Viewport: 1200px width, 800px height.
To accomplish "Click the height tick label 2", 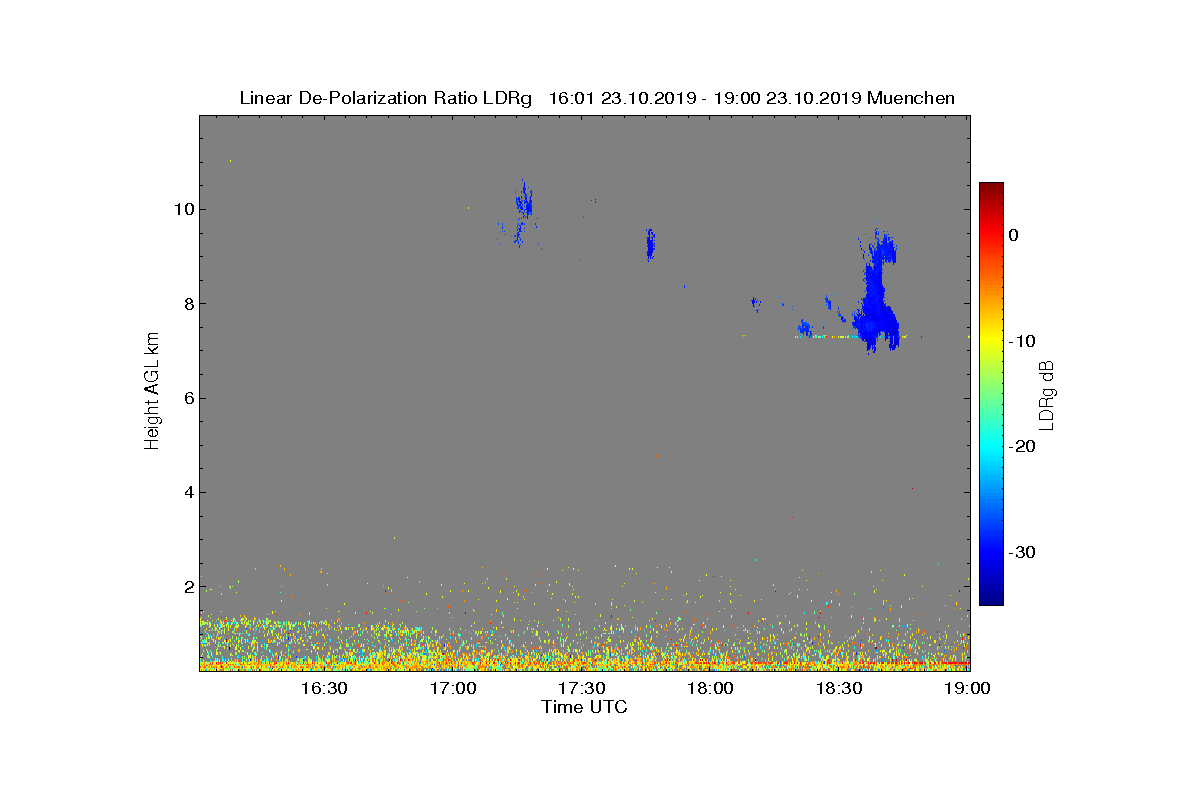I will [x=187, y=587].
